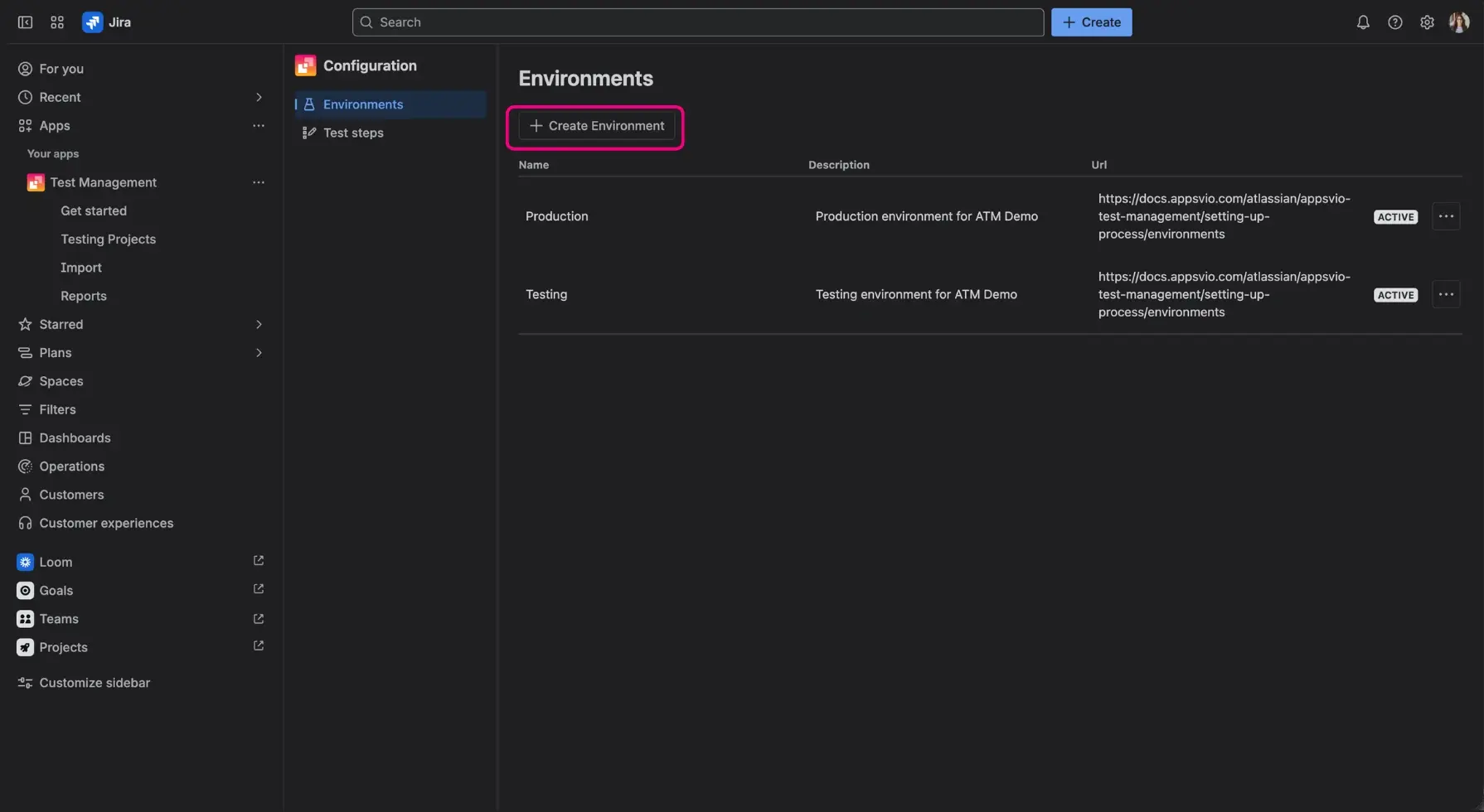Open Goals external link arrow

click(x=259, y=589)
